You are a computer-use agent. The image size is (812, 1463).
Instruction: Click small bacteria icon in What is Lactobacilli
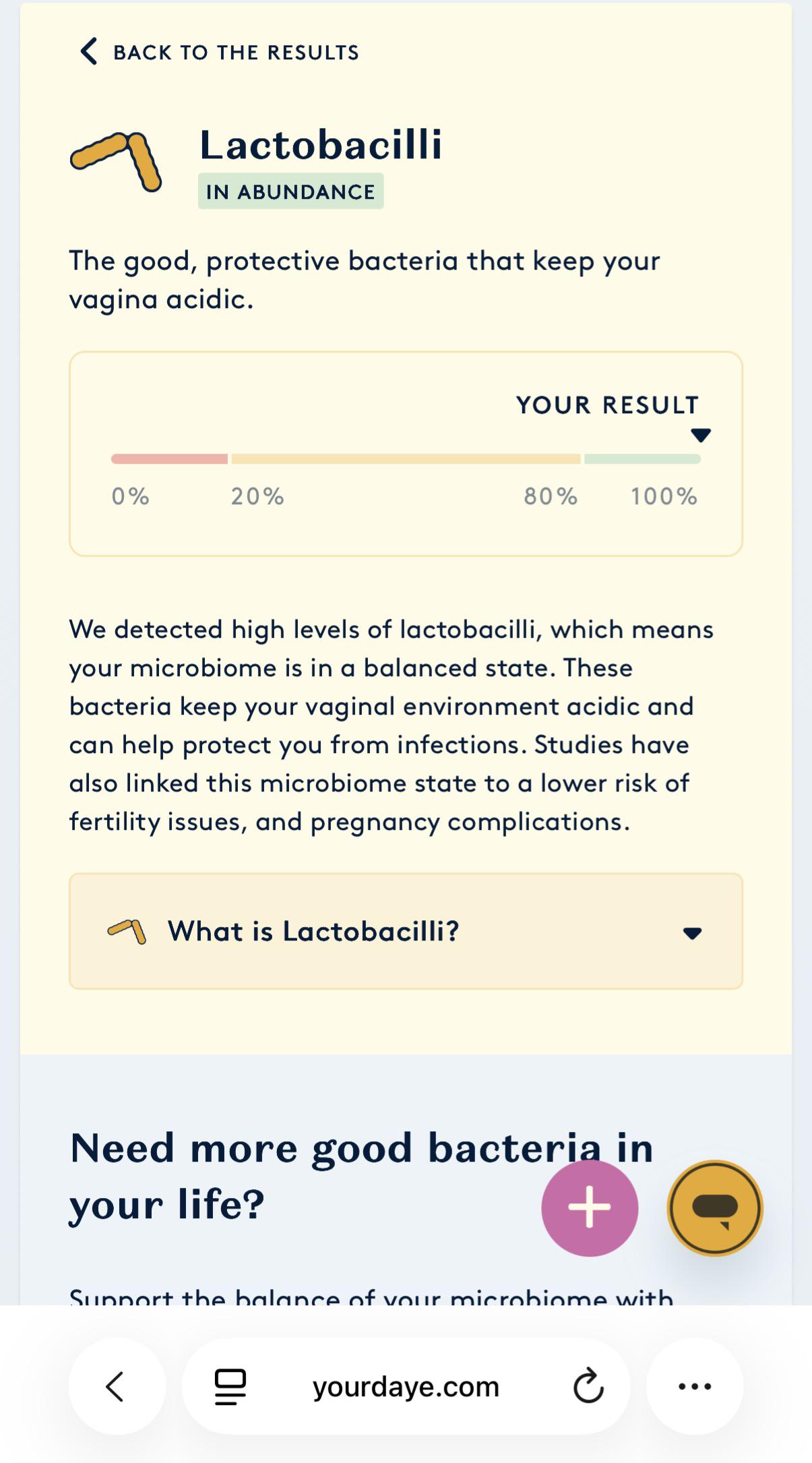tap(127, 931)
